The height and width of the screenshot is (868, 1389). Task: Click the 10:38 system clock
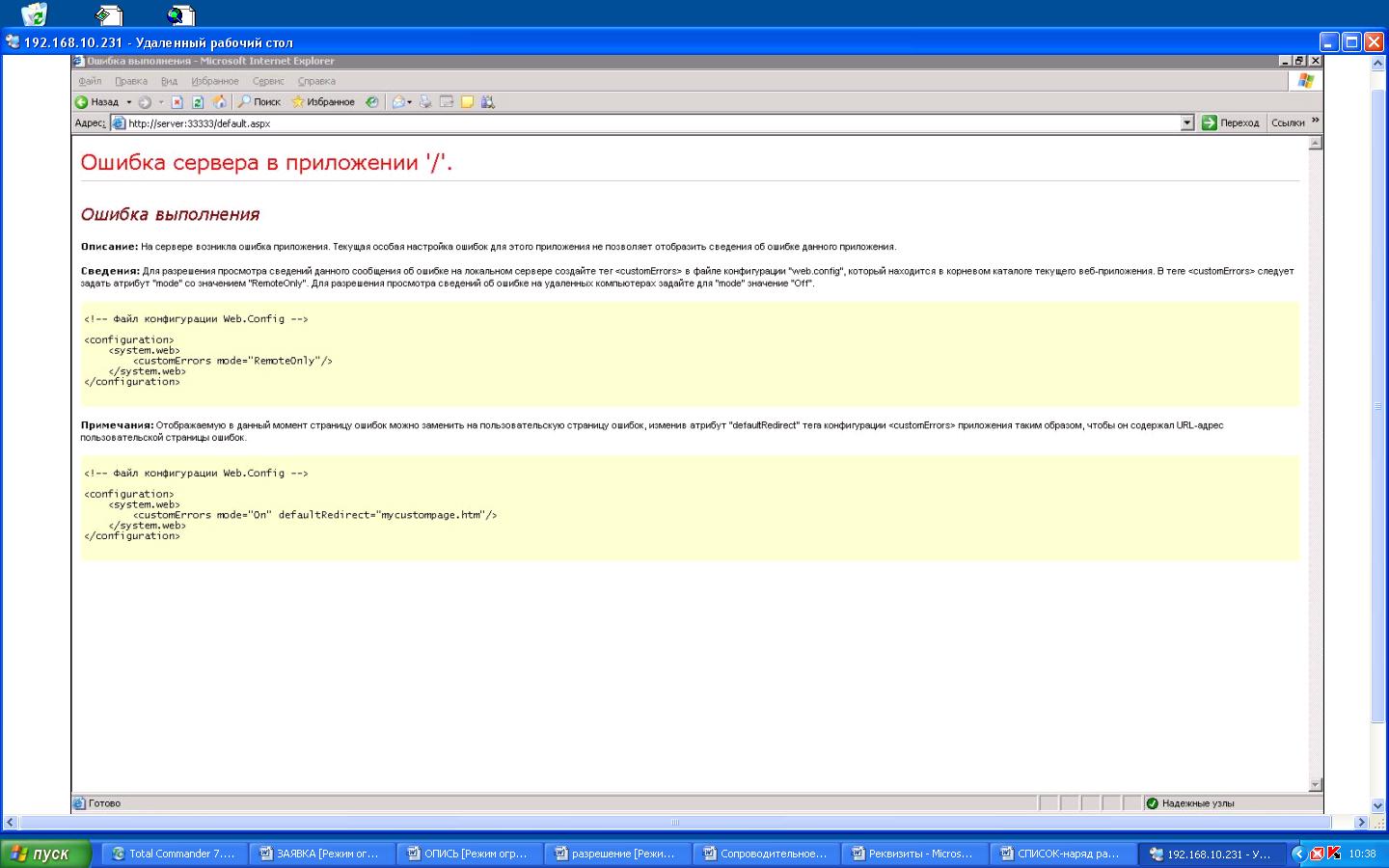[1362, 854]
